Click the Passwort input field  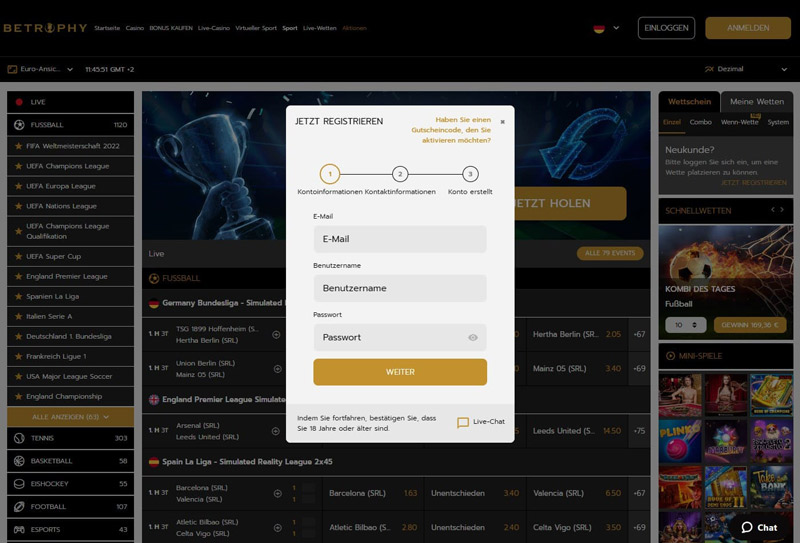(400, 337)
